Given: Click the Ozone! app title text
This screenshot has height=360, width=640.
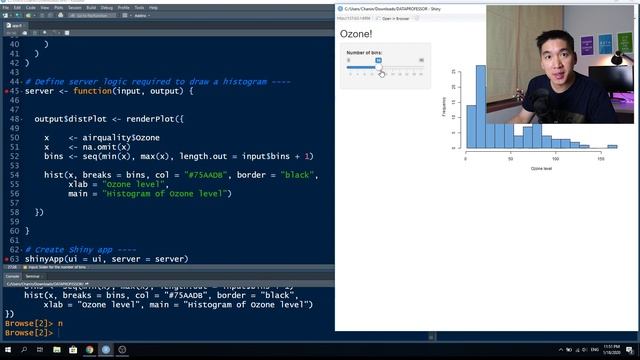Looking at the screenshot, I should pyautogui.click(x=356, y=34).
